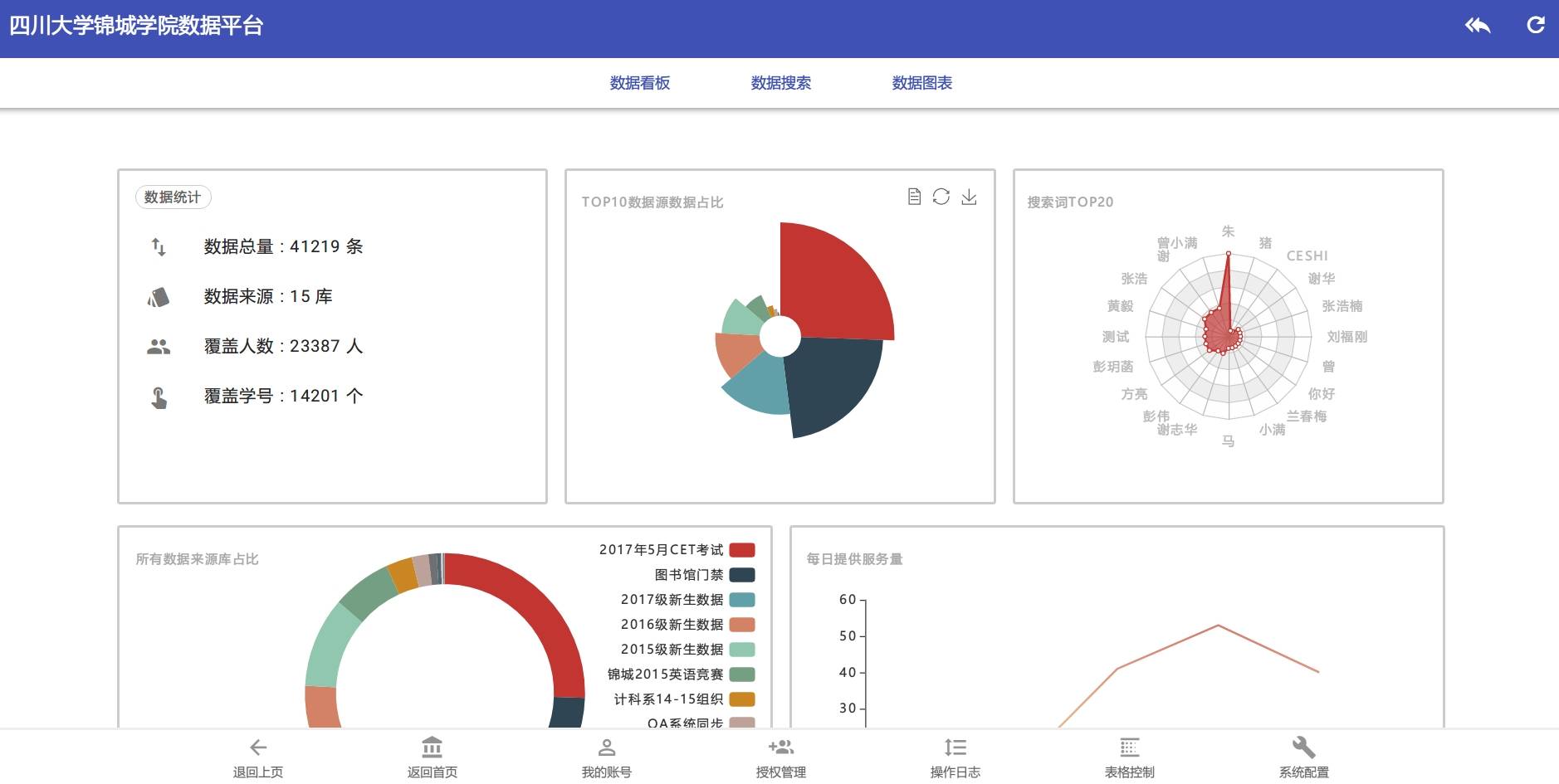Click the 系统配置 wrench icon
Viewport: 1559px width, 784px height.
[x=1304, y=747]
